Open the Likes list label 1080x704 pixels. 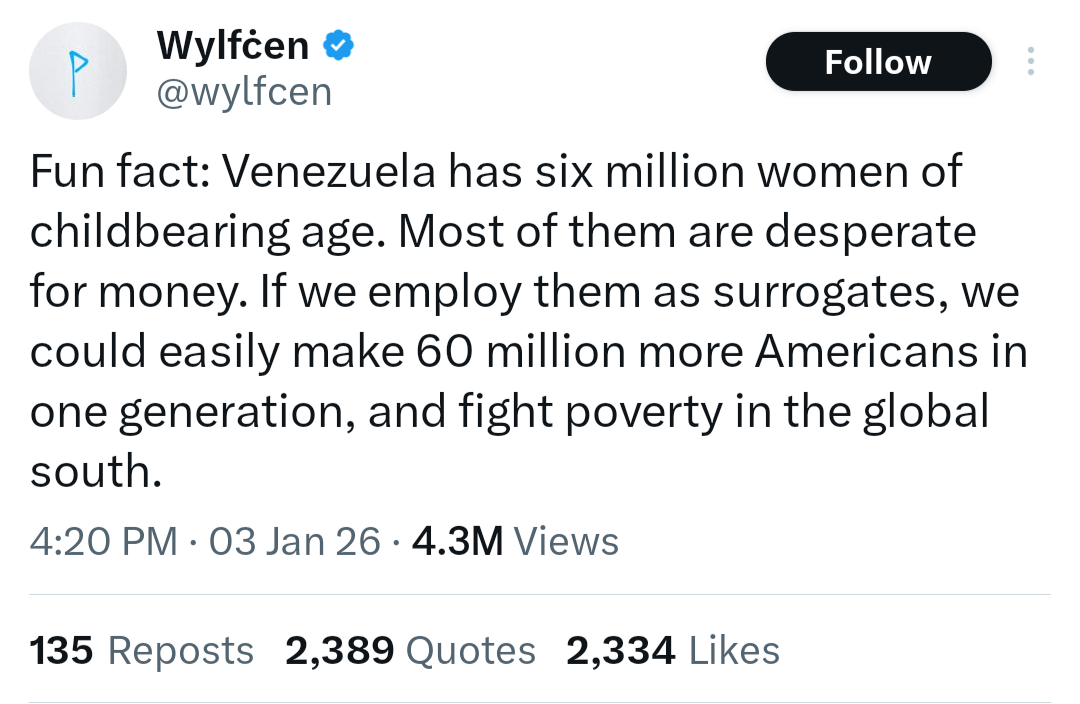pyautogui.click(x=735, y=651)
